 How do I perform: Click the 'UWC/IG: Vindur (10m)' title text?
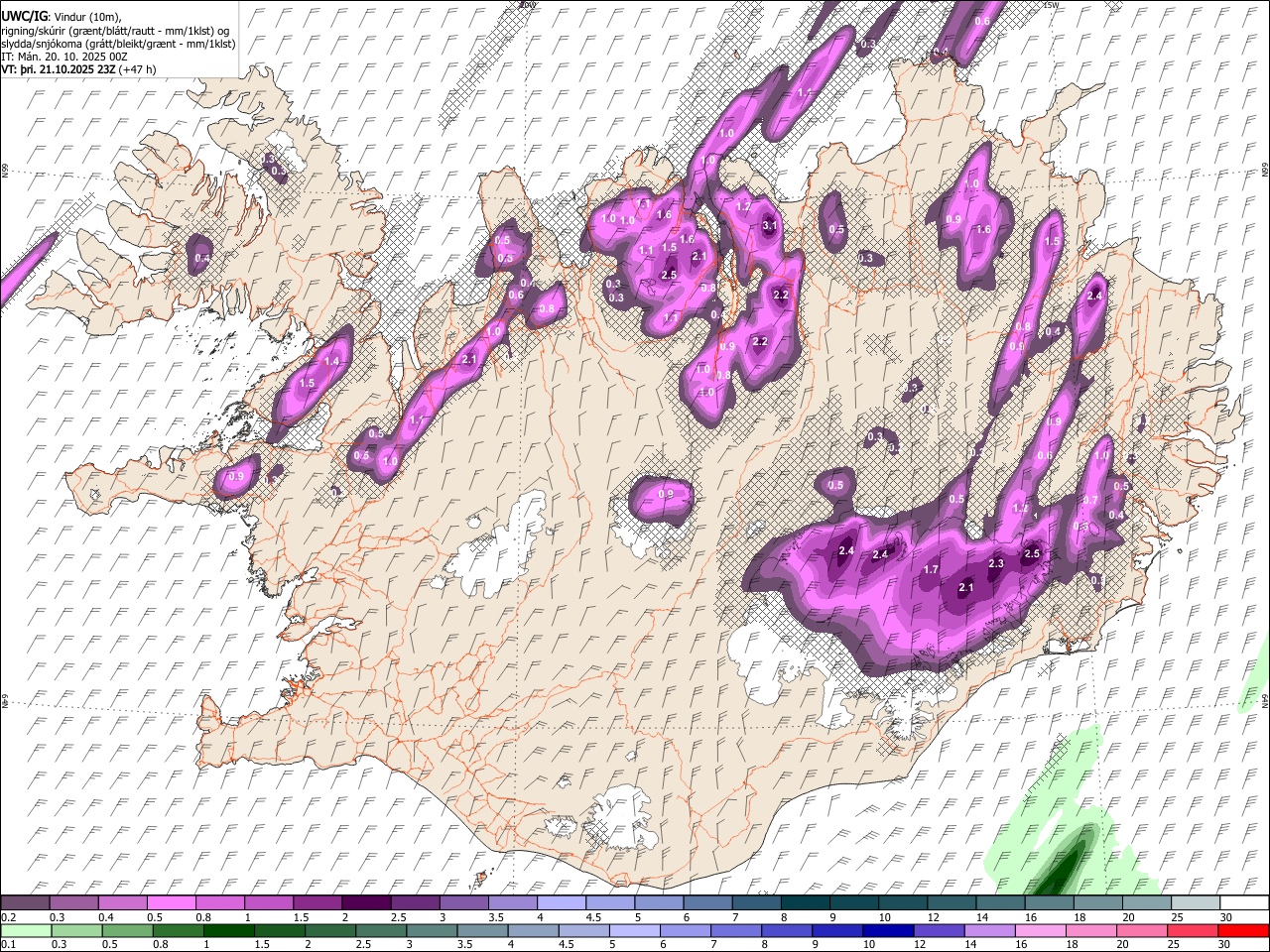pos(61,17)
